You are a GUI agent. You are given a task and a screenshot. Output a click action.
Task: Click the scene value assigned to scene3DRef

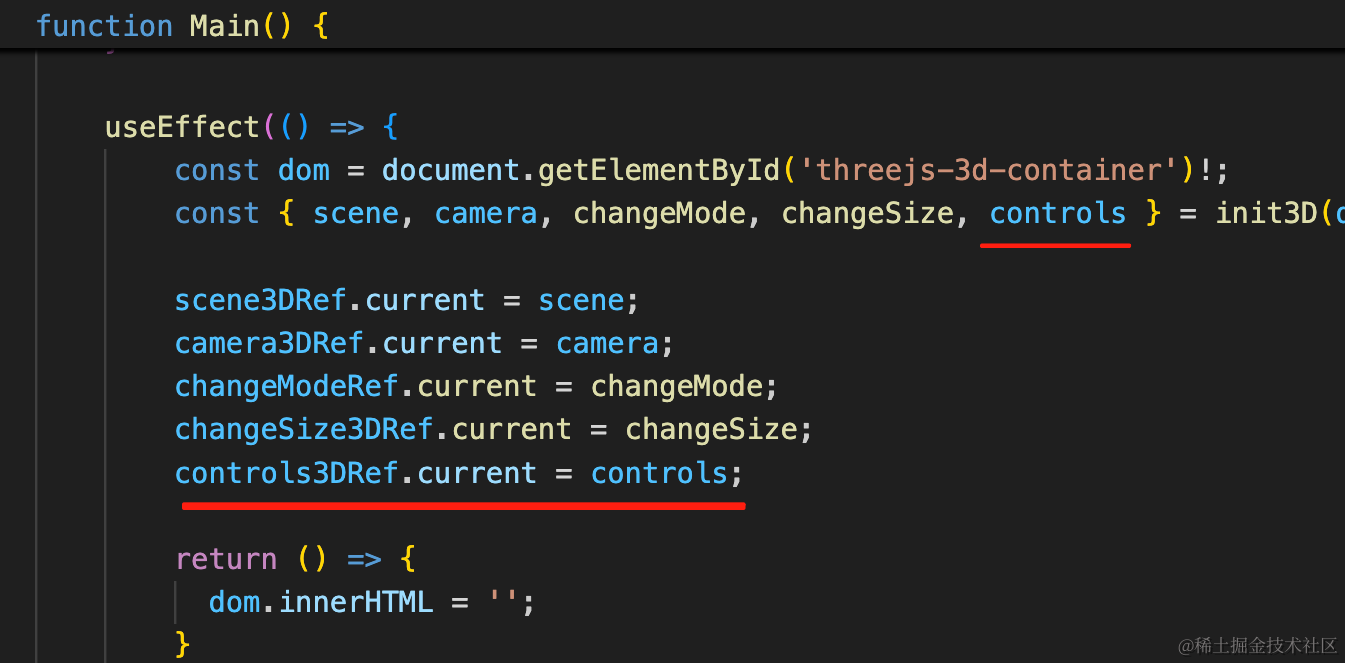[x=581, y=300]
